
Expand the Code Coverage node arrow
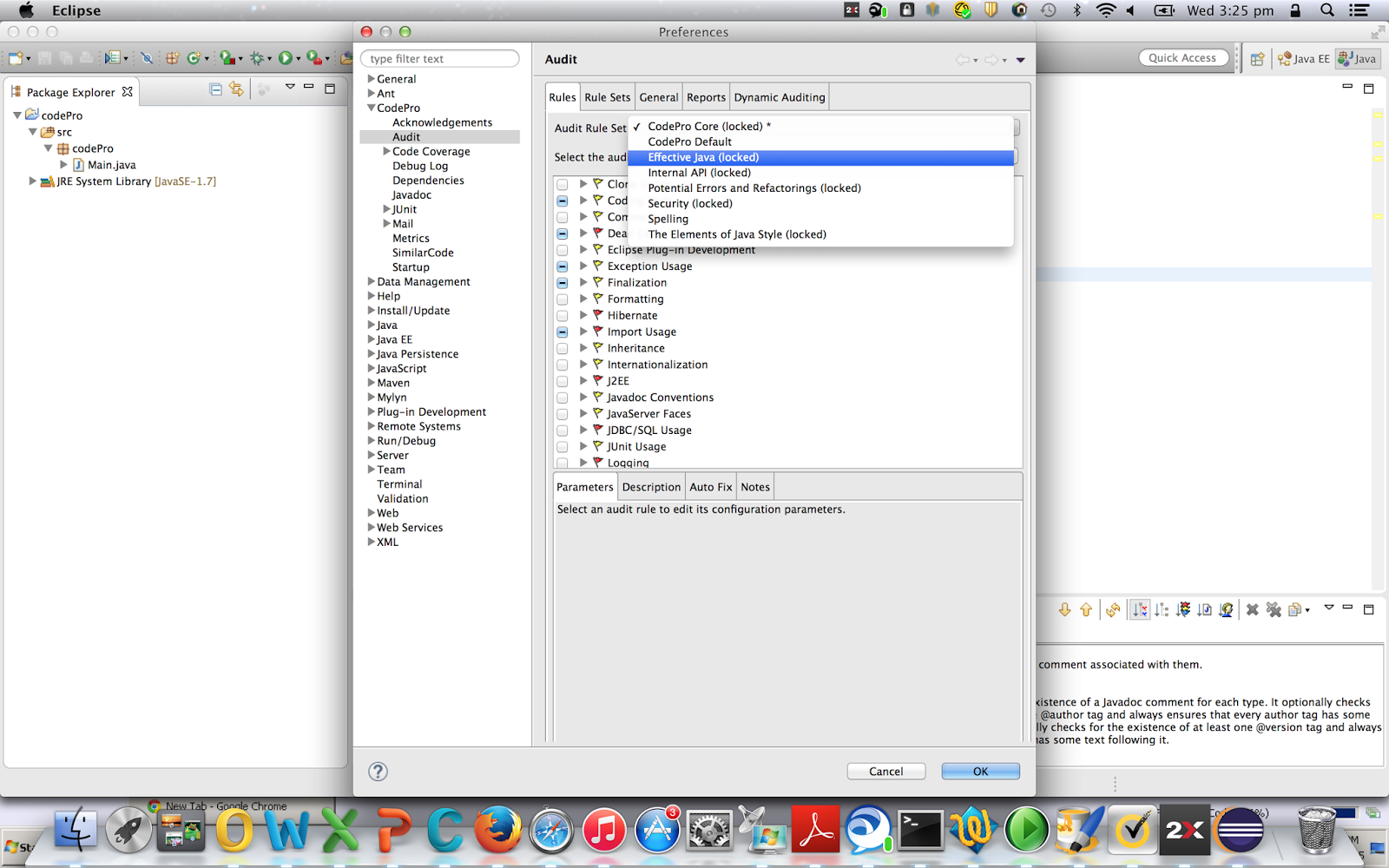(x=386, y=151)
